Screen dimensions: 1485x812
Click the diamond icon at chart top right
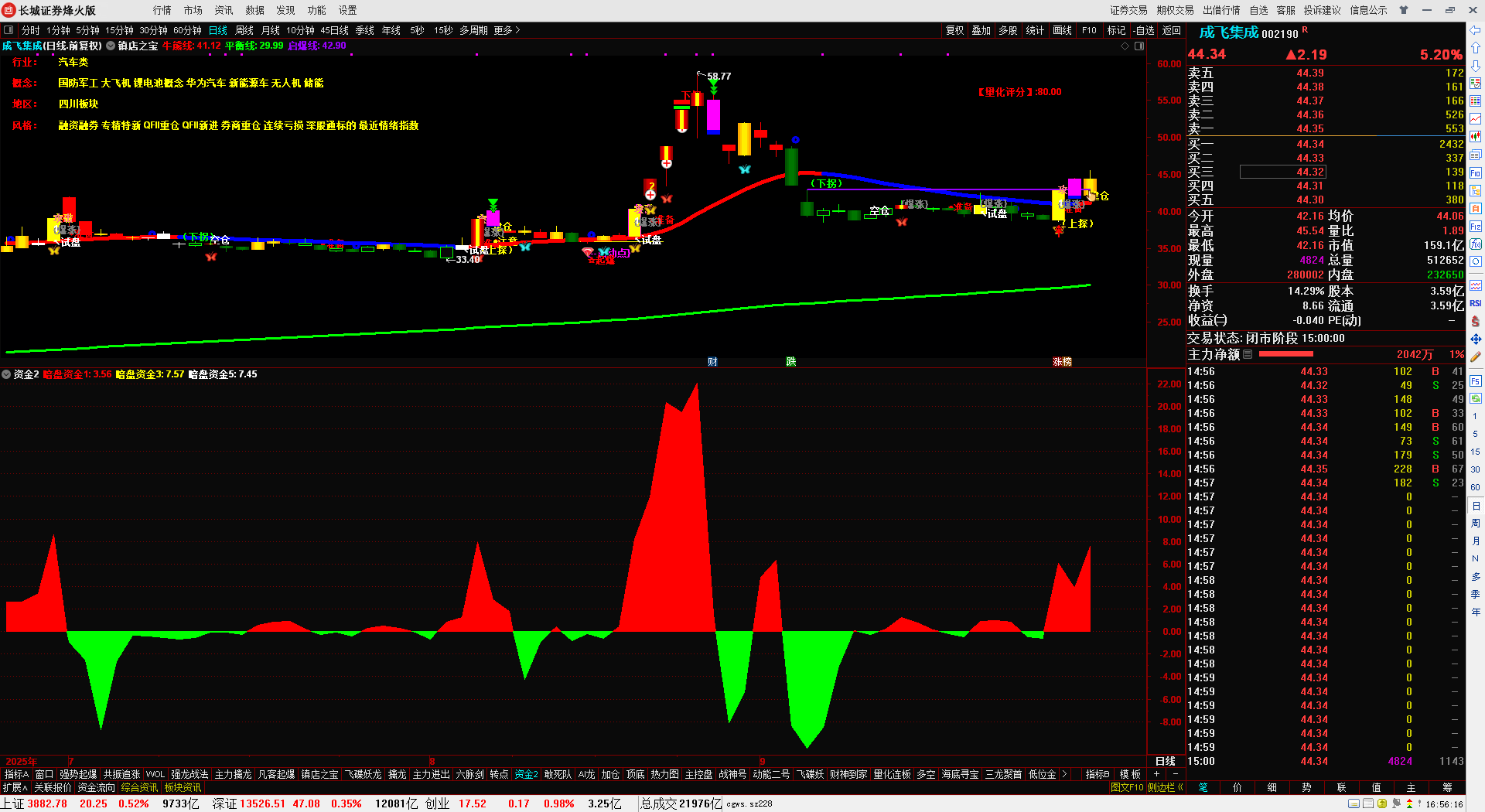(x=1125, y=46)
